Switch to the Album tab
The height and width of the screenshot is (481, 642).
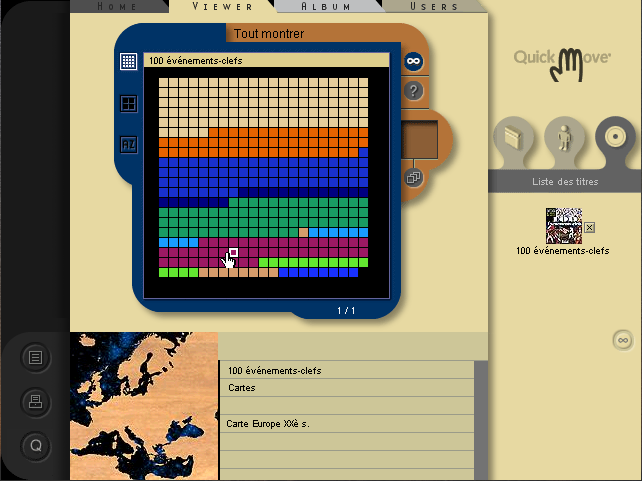[x=326, y=6]
